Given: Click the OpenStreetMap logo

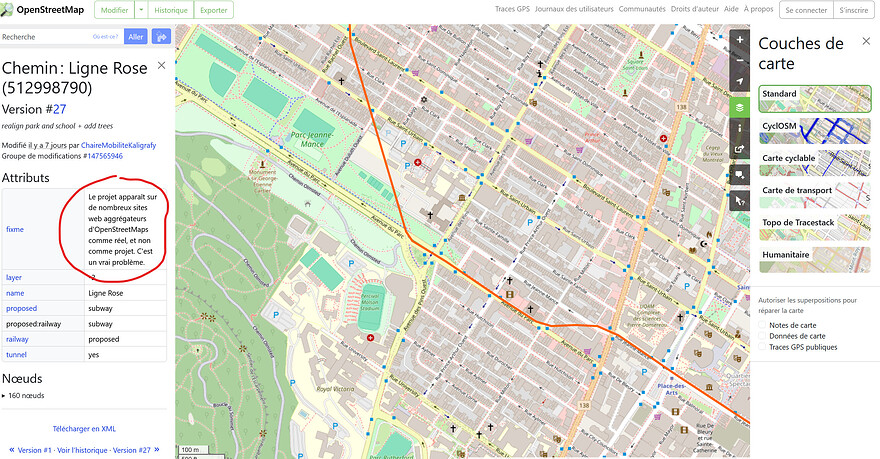Looking at the screenshot, I should point(43,10).
